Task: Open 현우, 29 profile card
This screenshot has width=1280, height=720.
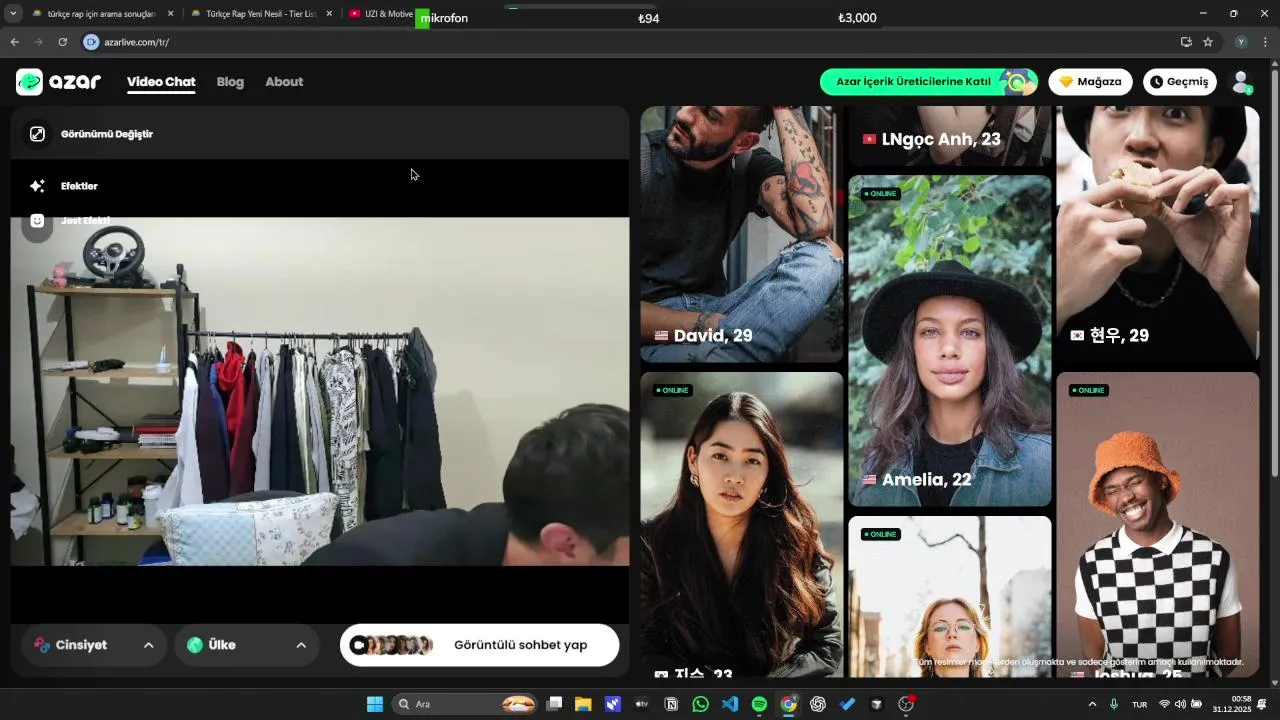Action: coord(1158,234)
